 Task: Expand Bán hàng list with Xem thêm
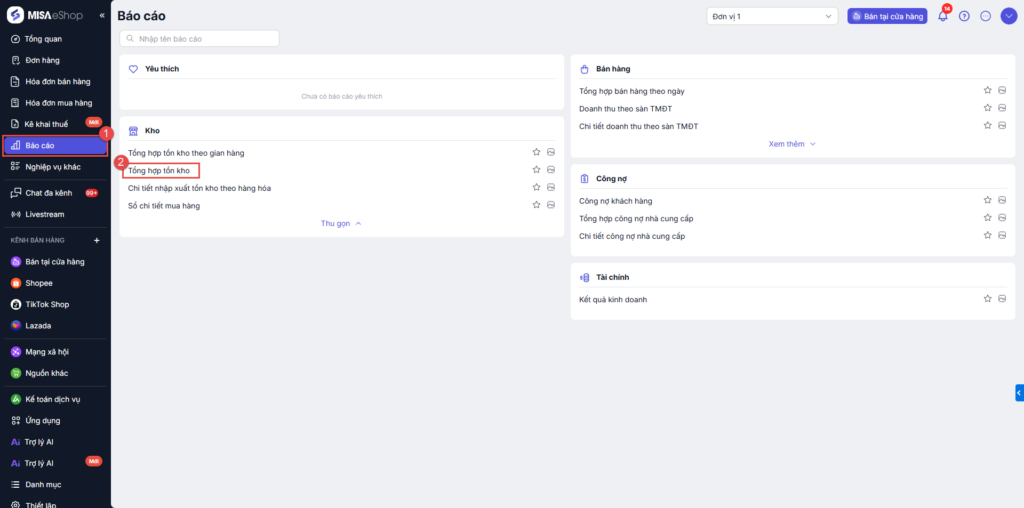[792, 144]
